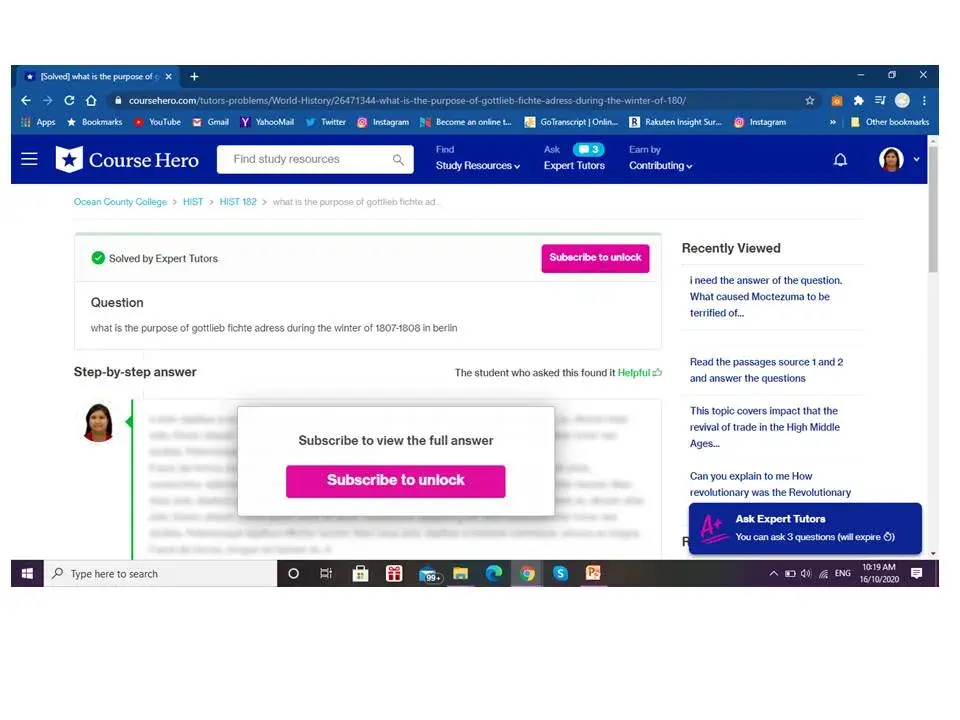Click the browser forward arrow
The image size is (960, 720).
[x=48, y=100]
